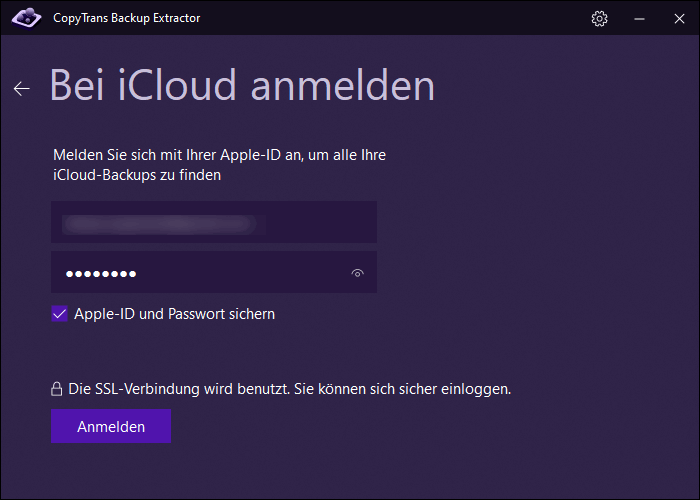
Task: Click the 'Apple-ID und Passwort sichern' label
Action: (175, 314)
